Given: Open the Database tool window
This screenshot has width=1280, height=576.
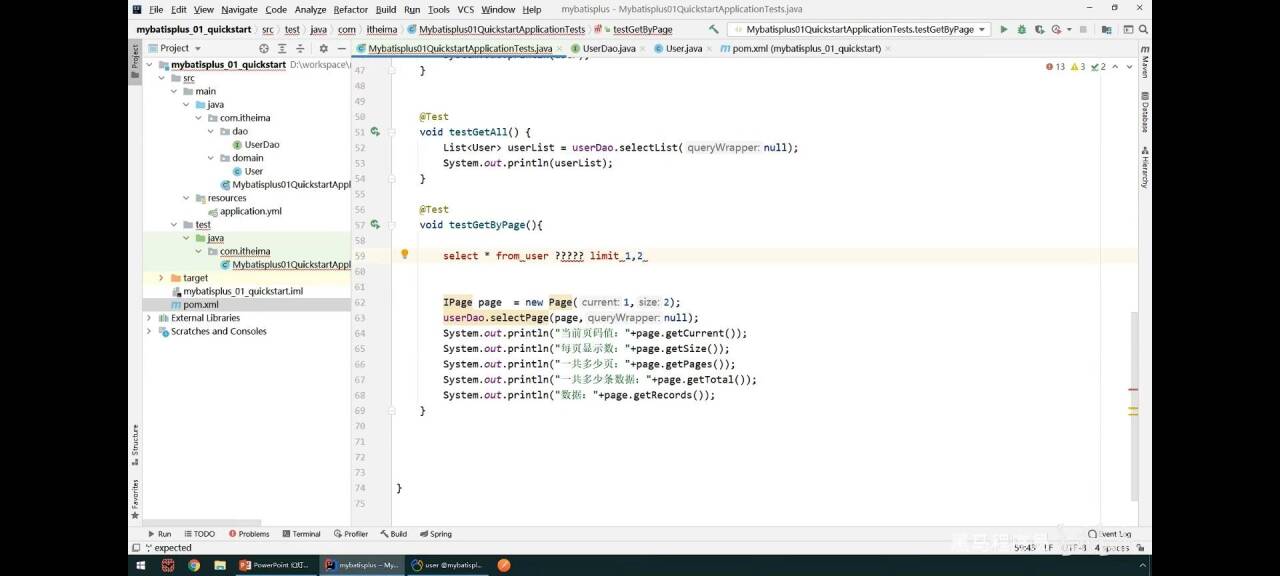Looking at the screenshot, I should [x=1144, y=111].
